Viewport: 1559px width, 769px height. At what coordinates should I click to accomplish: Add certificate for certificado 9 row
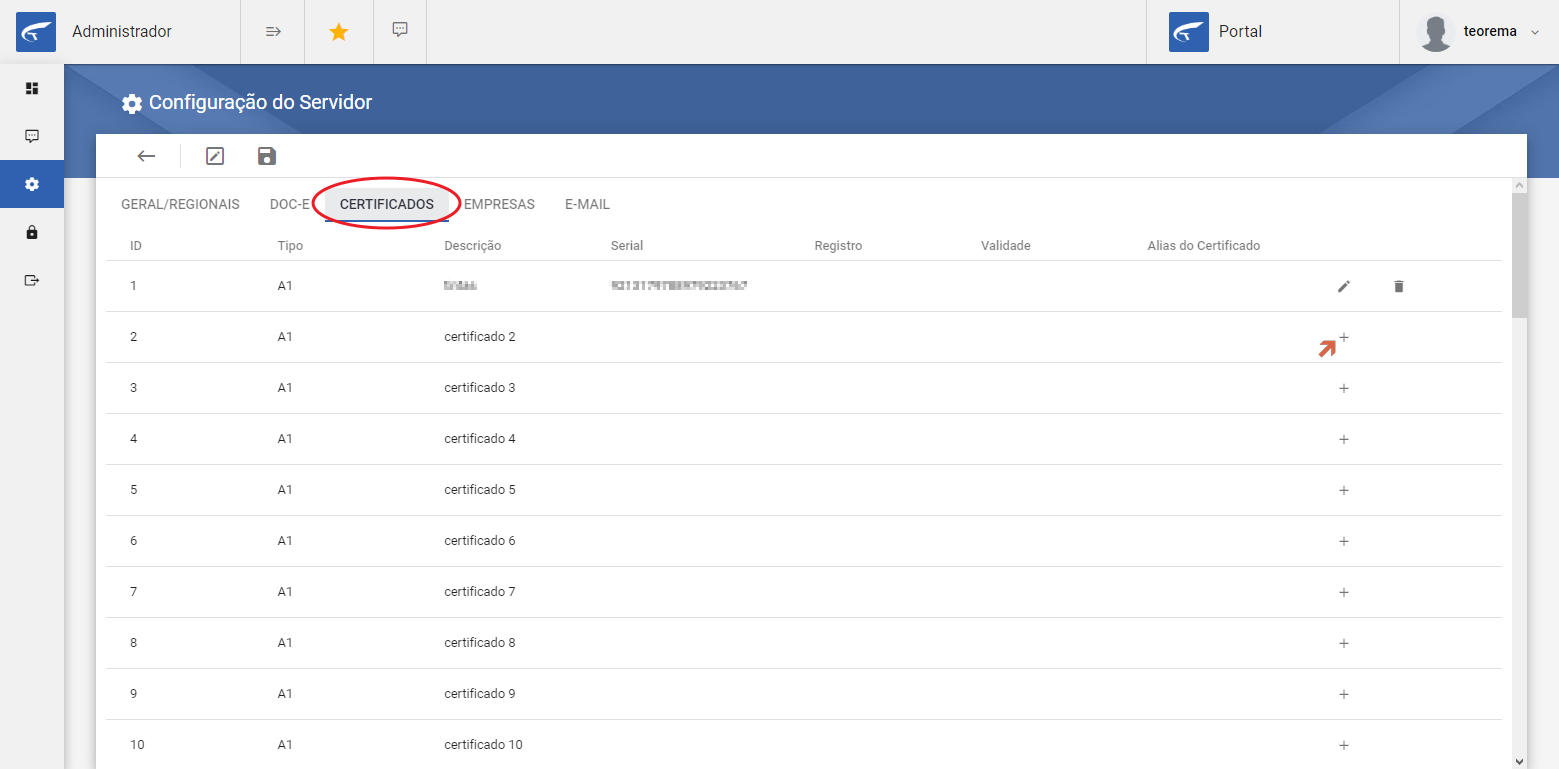(1344, 695)
